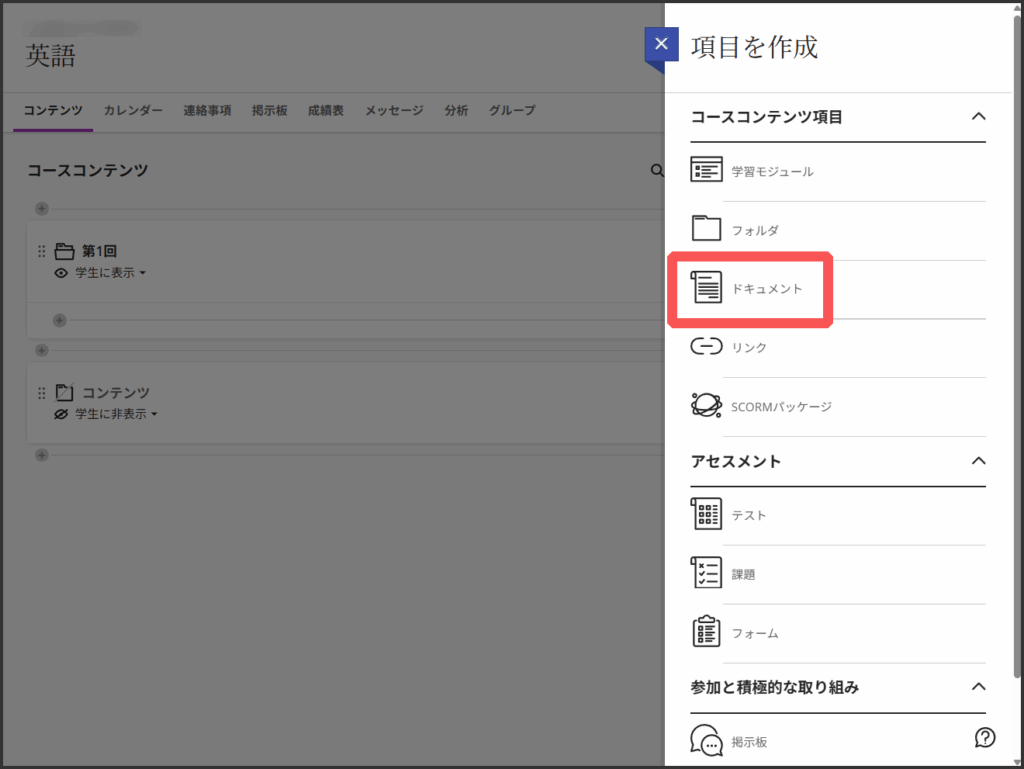Open the 成績表 tab
The image size is (1024, 769).
pos(326,111)
